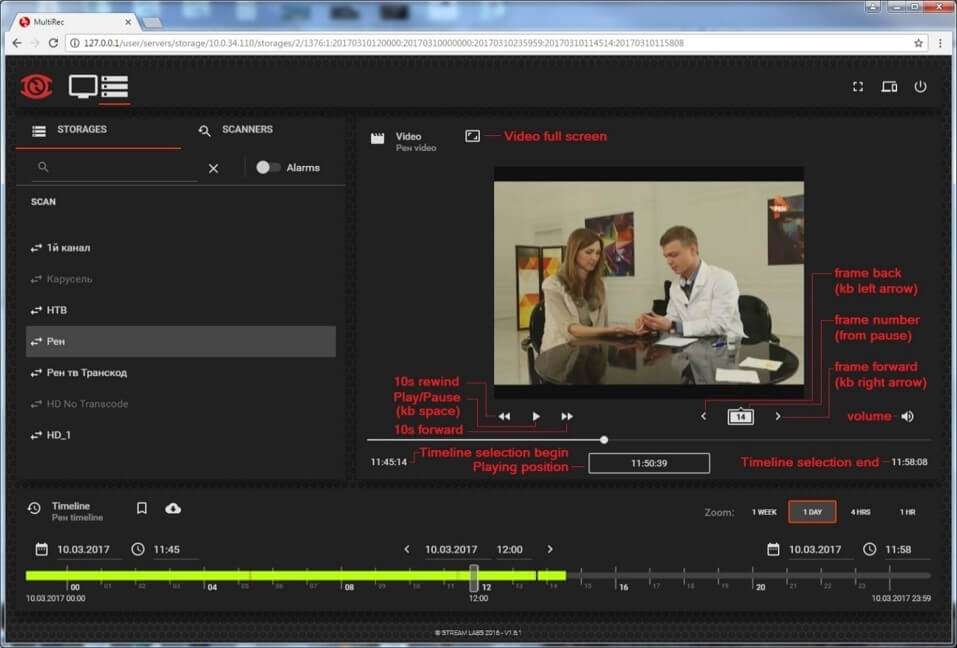Select the НТВ channel
The image size is (957, 648).
(181, 310)
